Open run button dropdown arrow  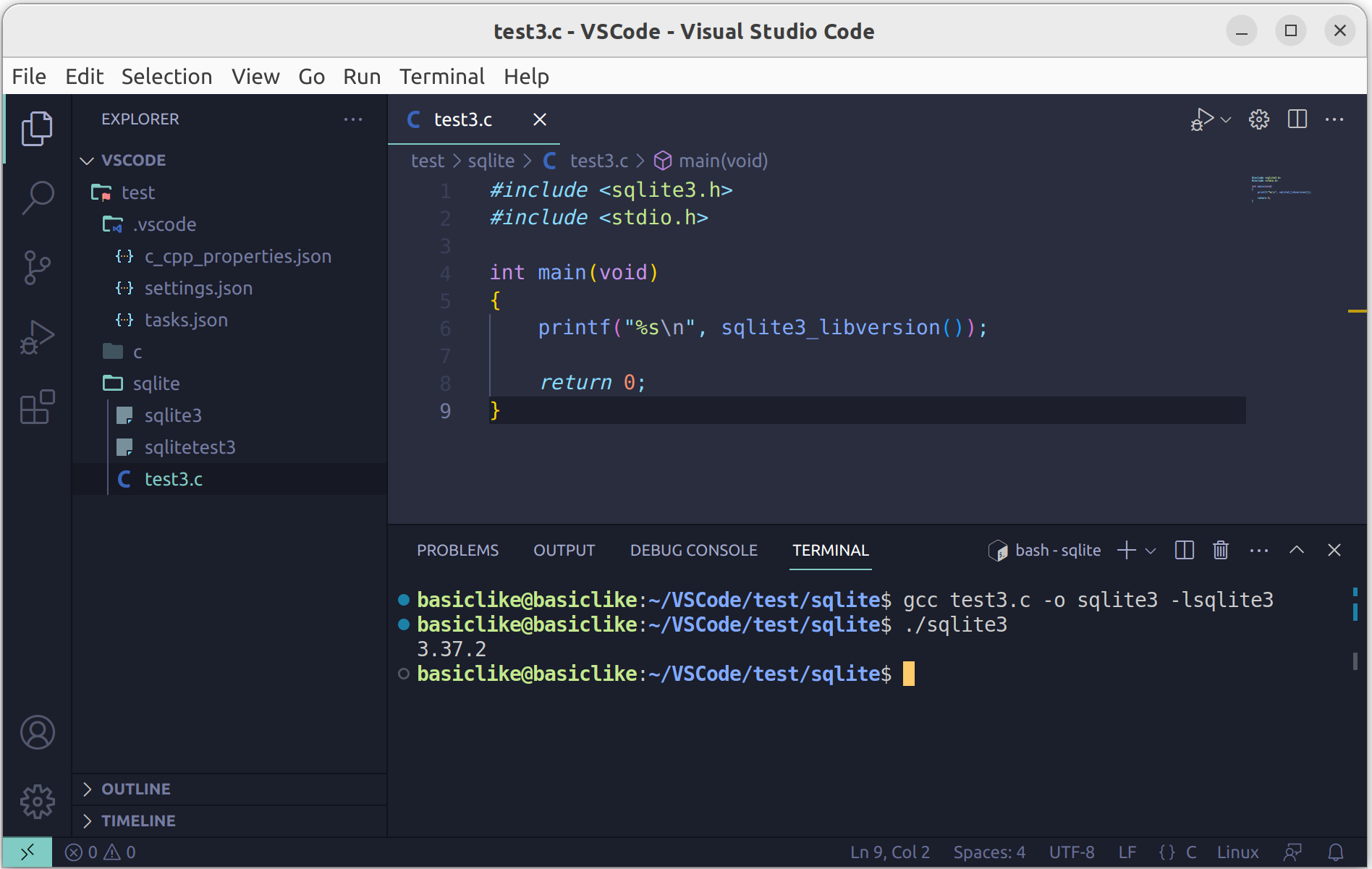tap(1226, 120)
